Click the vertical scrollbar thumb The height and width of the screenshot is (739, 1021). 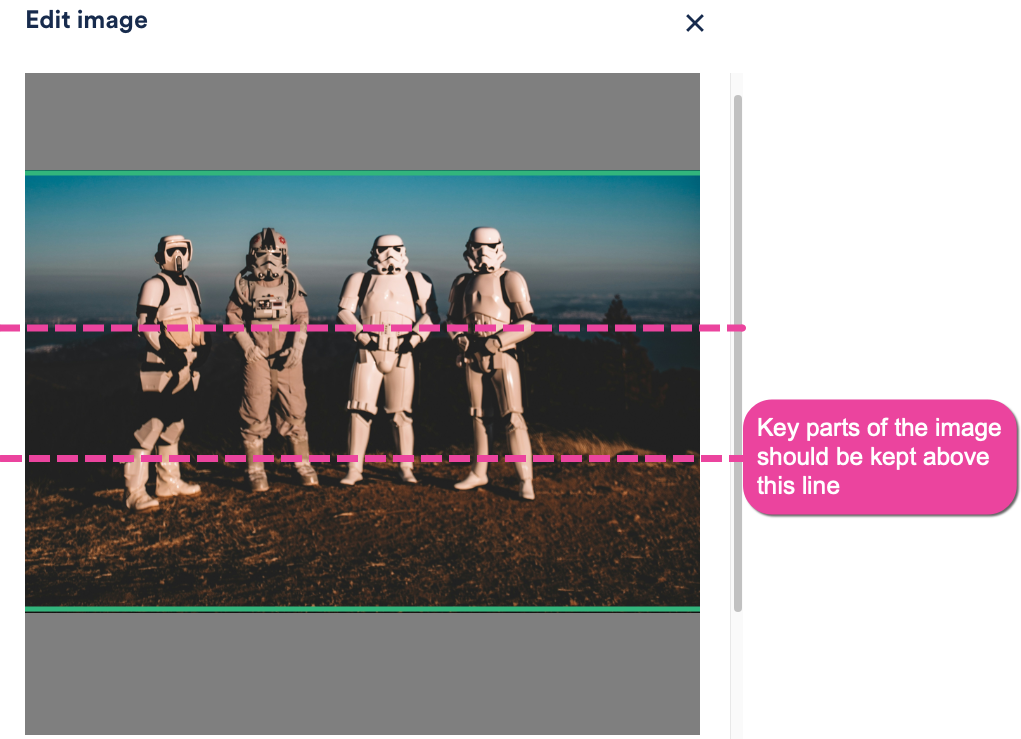[x=738, y=354]
